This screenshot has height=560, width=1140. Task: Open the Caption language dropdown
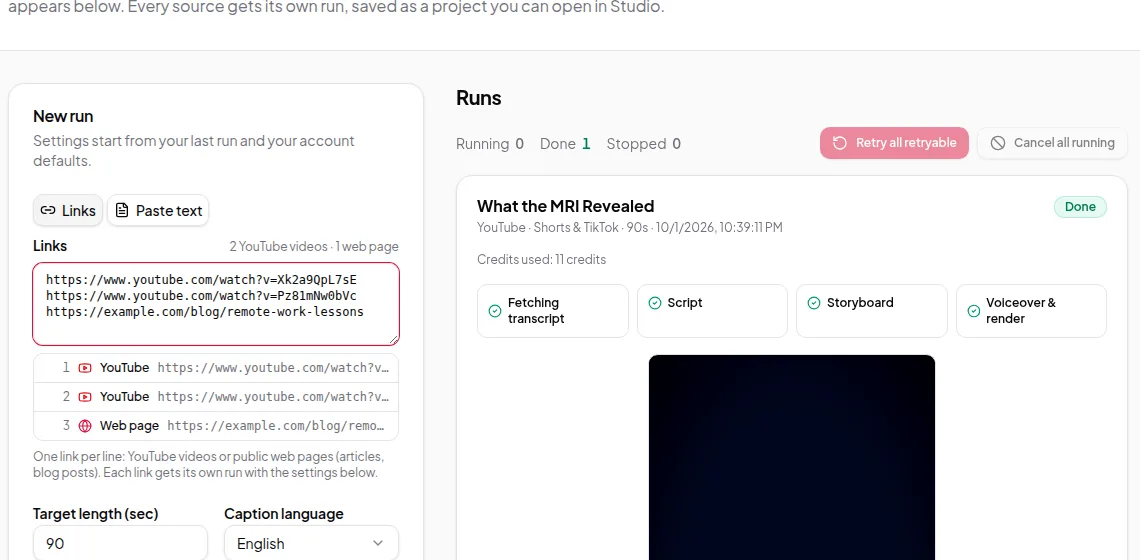pyautogui.click(x=311, y=543)
